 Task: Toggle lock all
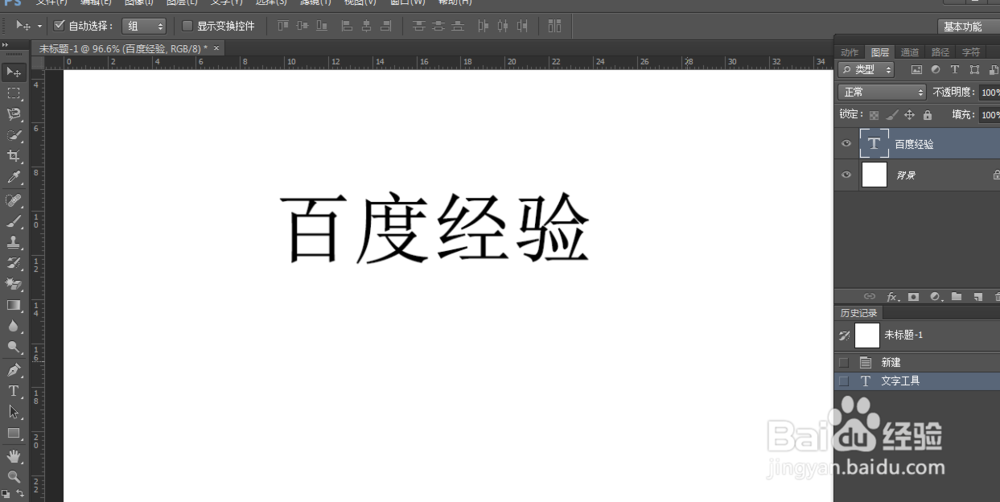(927, 115)
